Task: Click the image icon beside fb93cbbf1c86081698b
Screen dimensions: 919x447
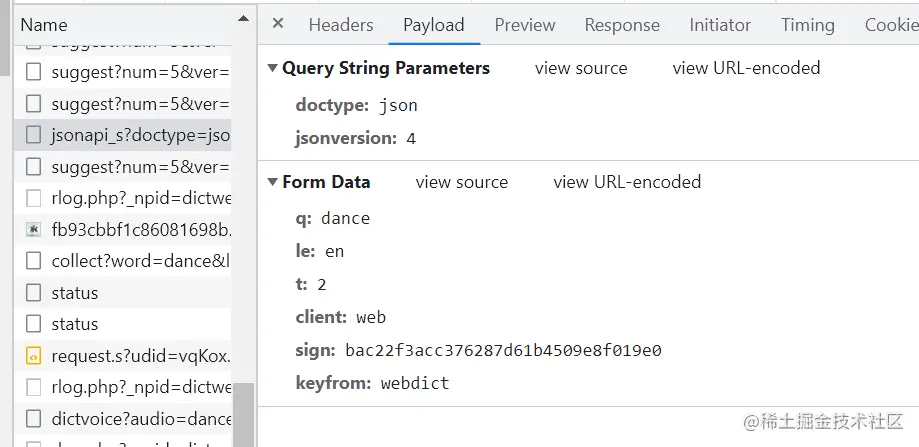Action: [x=34, y=230]
